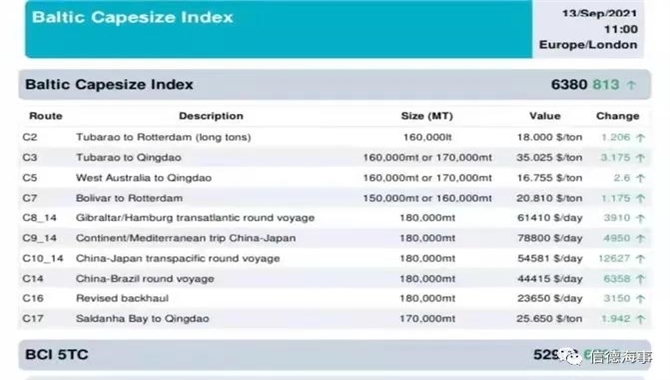Image resolution: width=670 pixels, height=380 pixels.
Task: Click the C3 Tubarao to Qingdao arrow
Action: [640, 158]
